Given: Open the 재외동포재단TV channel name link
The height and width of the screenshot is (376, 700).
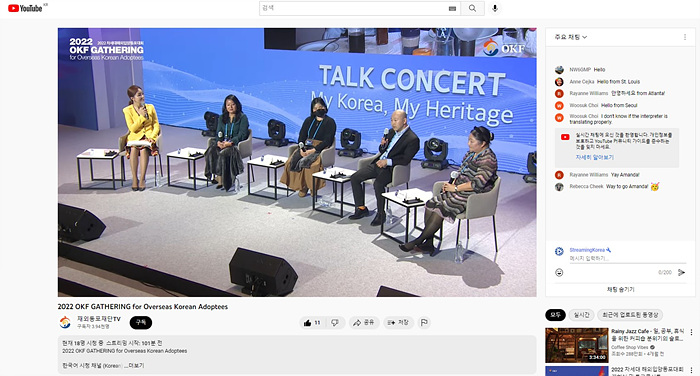Looking at the screenshot, I should [99, 319].
